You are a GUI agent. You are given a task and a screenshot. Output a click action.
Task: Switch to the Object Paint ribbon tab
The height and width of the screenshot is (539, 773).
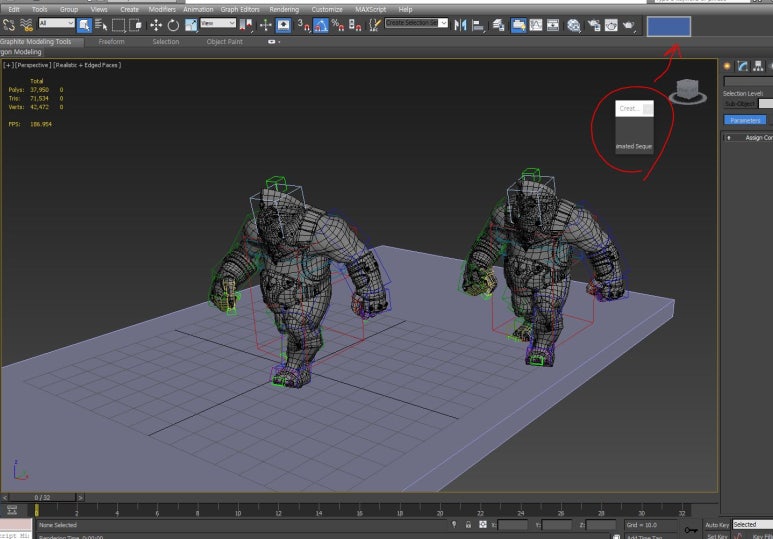[x=224, y=42]
